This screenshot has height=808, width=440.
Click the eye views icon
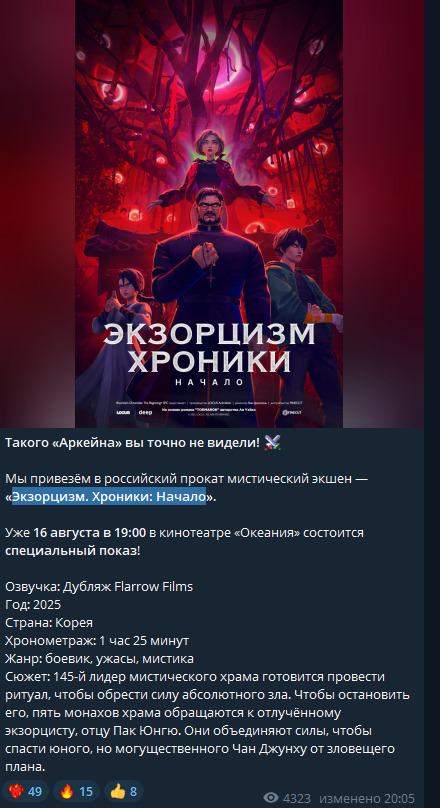point(271,798)
